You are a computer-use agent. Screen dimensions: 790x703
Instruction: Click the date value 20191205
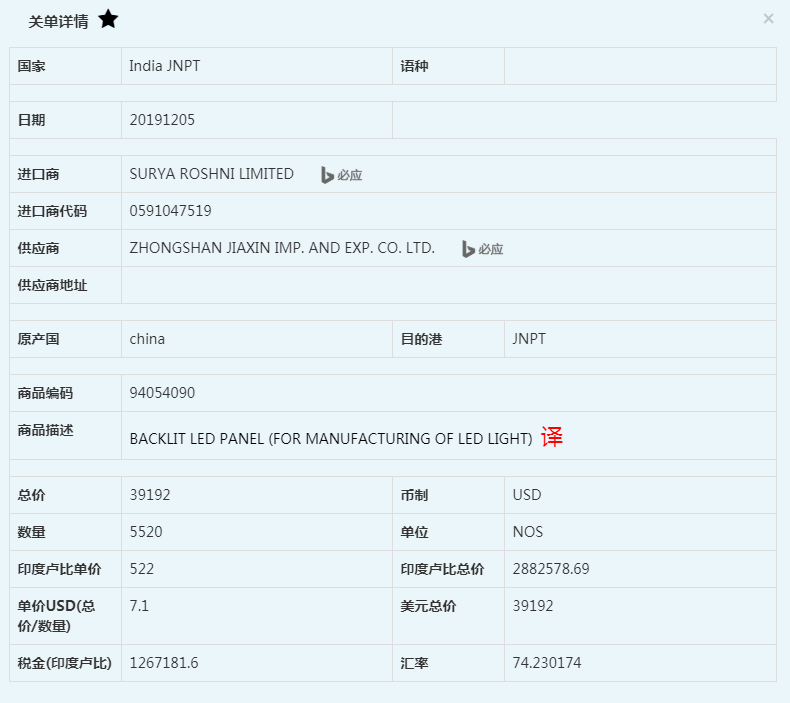[x=163, y=120]
